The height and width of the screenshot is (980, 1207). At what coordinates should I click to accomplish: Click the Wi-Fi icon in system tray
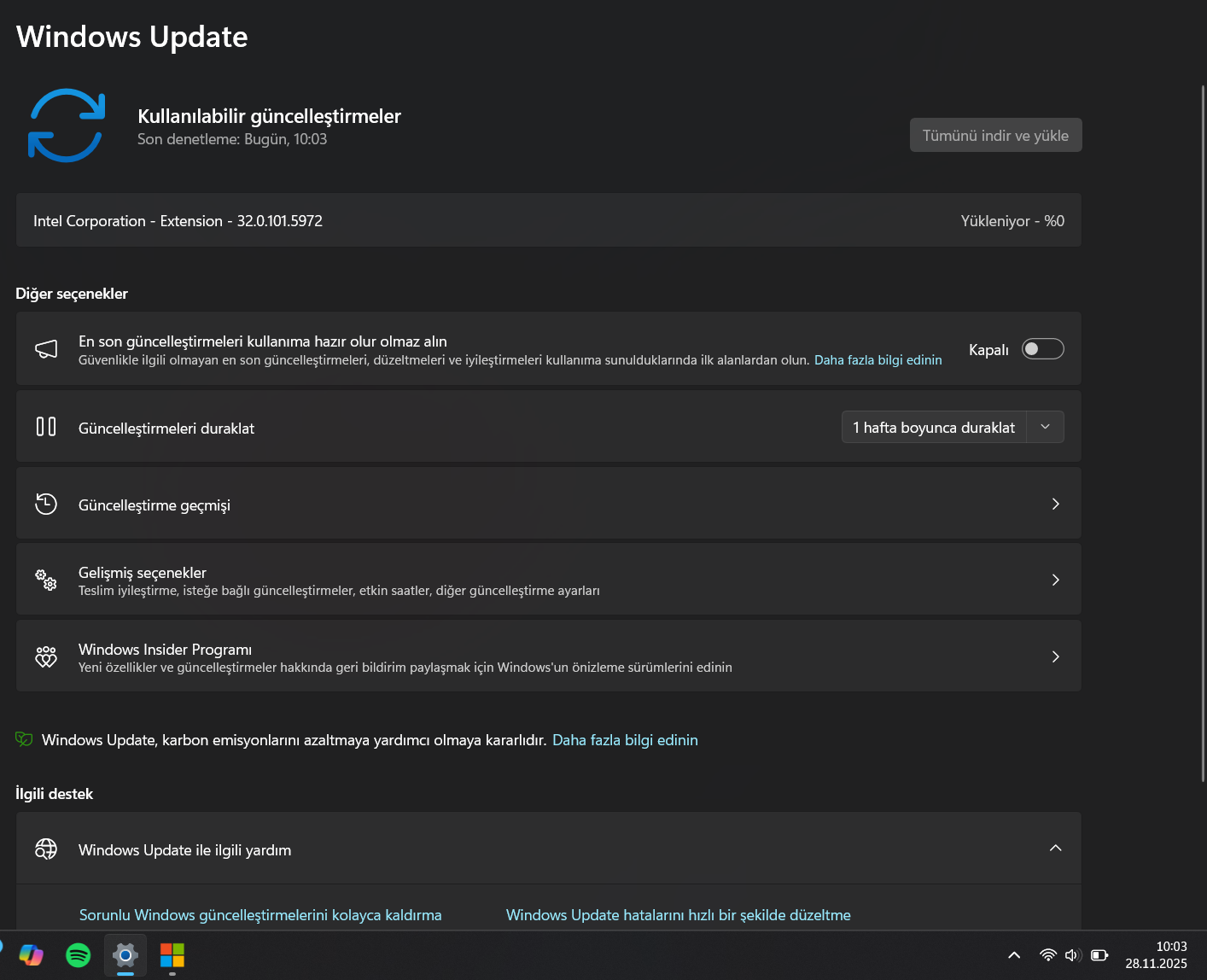click(x=1048, y=955)
